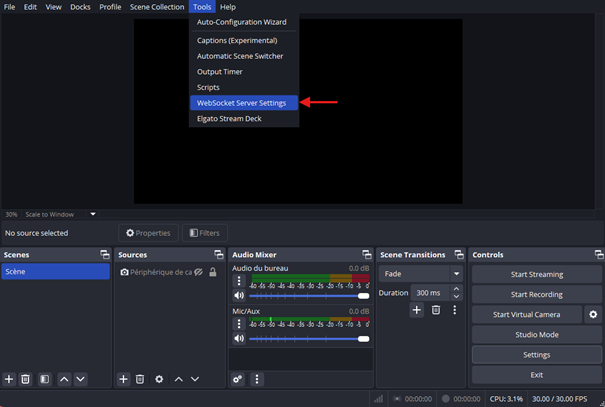Move source down arrow in Sources panel
The width and height of the screenshot is (605, 407).
point(195,379)
